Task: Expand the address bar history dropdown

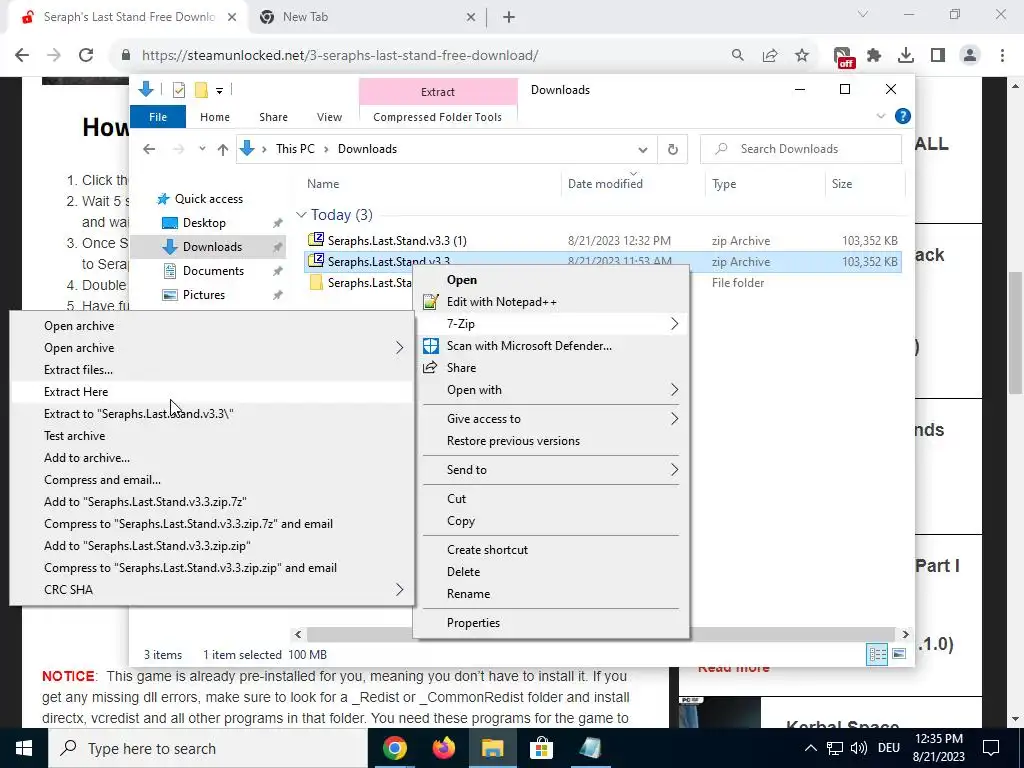Action: (x=643, y=150)
